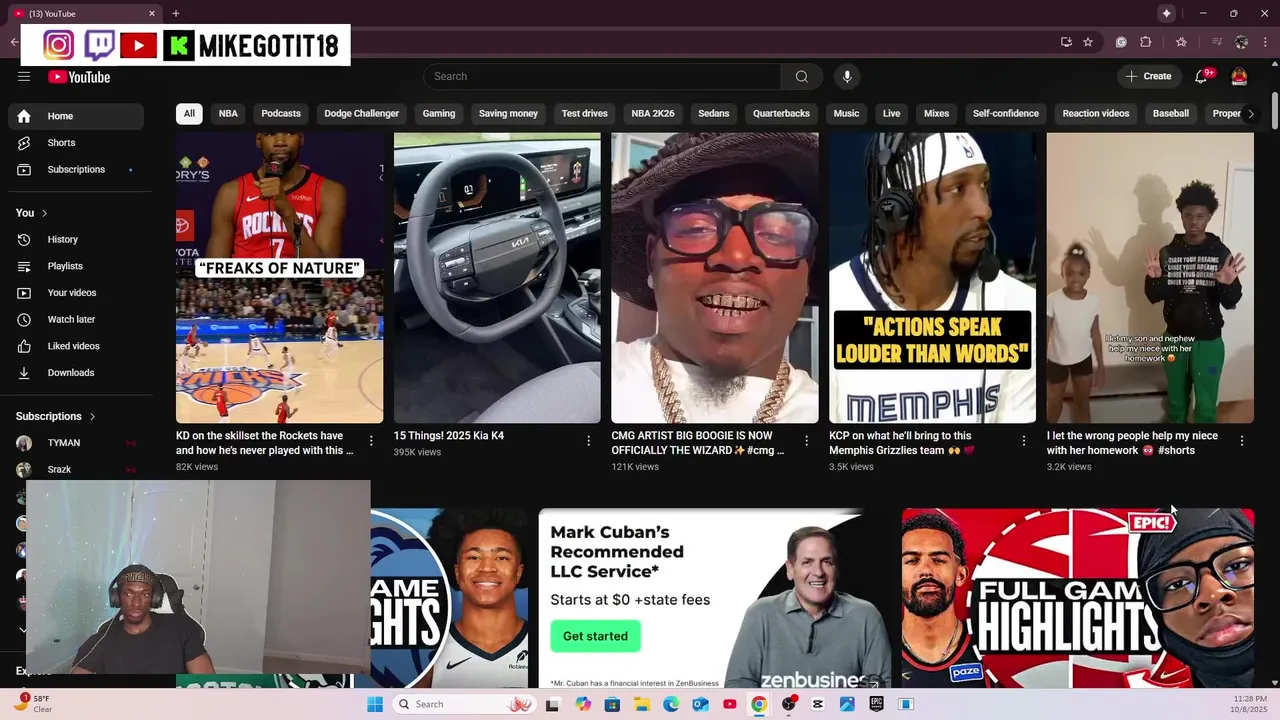Click the YouTube logo
The width and height of the screenshot is (1280, 720).
pyautogui.click(x=78, y=77)
